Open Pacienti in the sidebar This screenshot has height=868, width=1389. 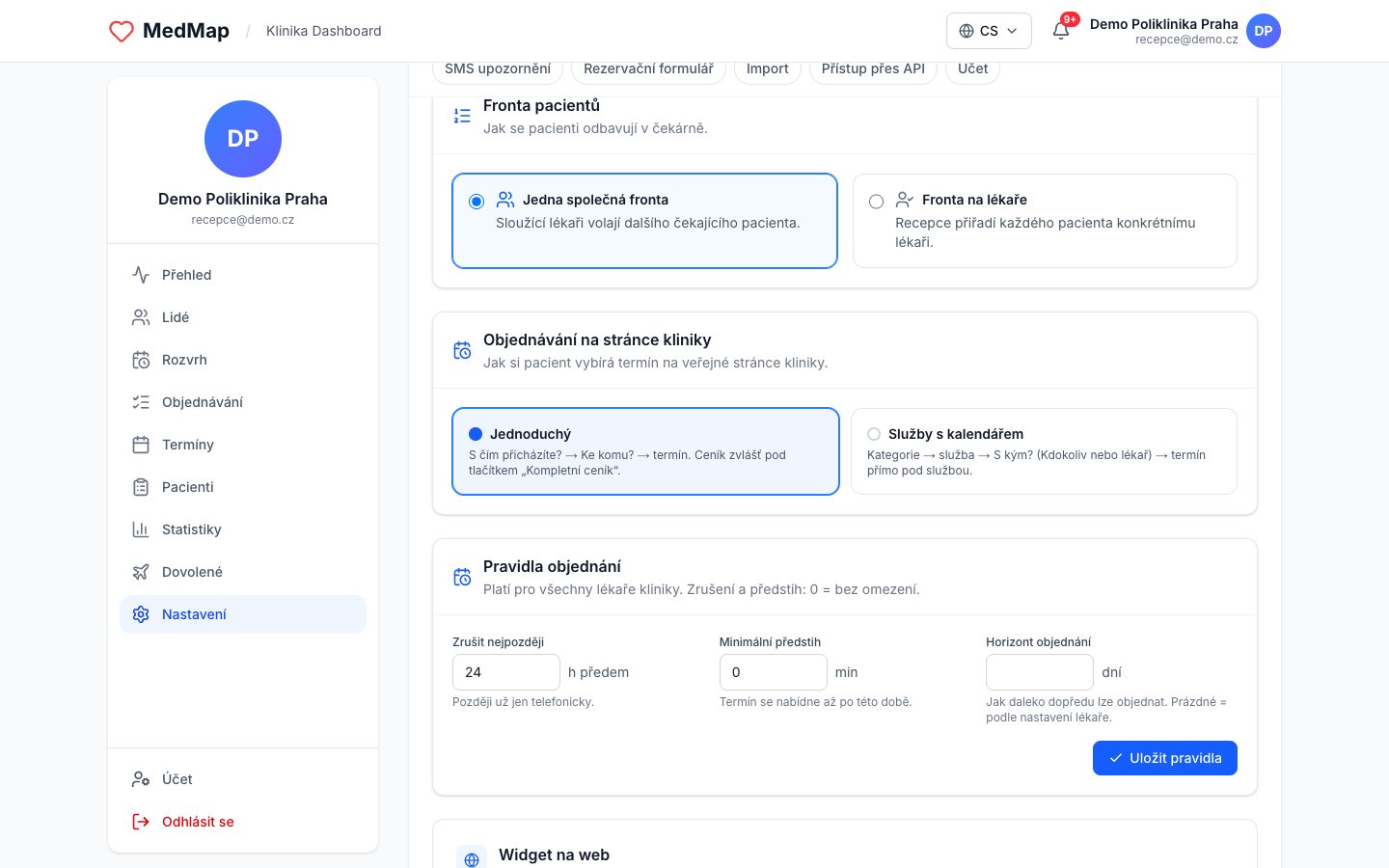point(243,487)
